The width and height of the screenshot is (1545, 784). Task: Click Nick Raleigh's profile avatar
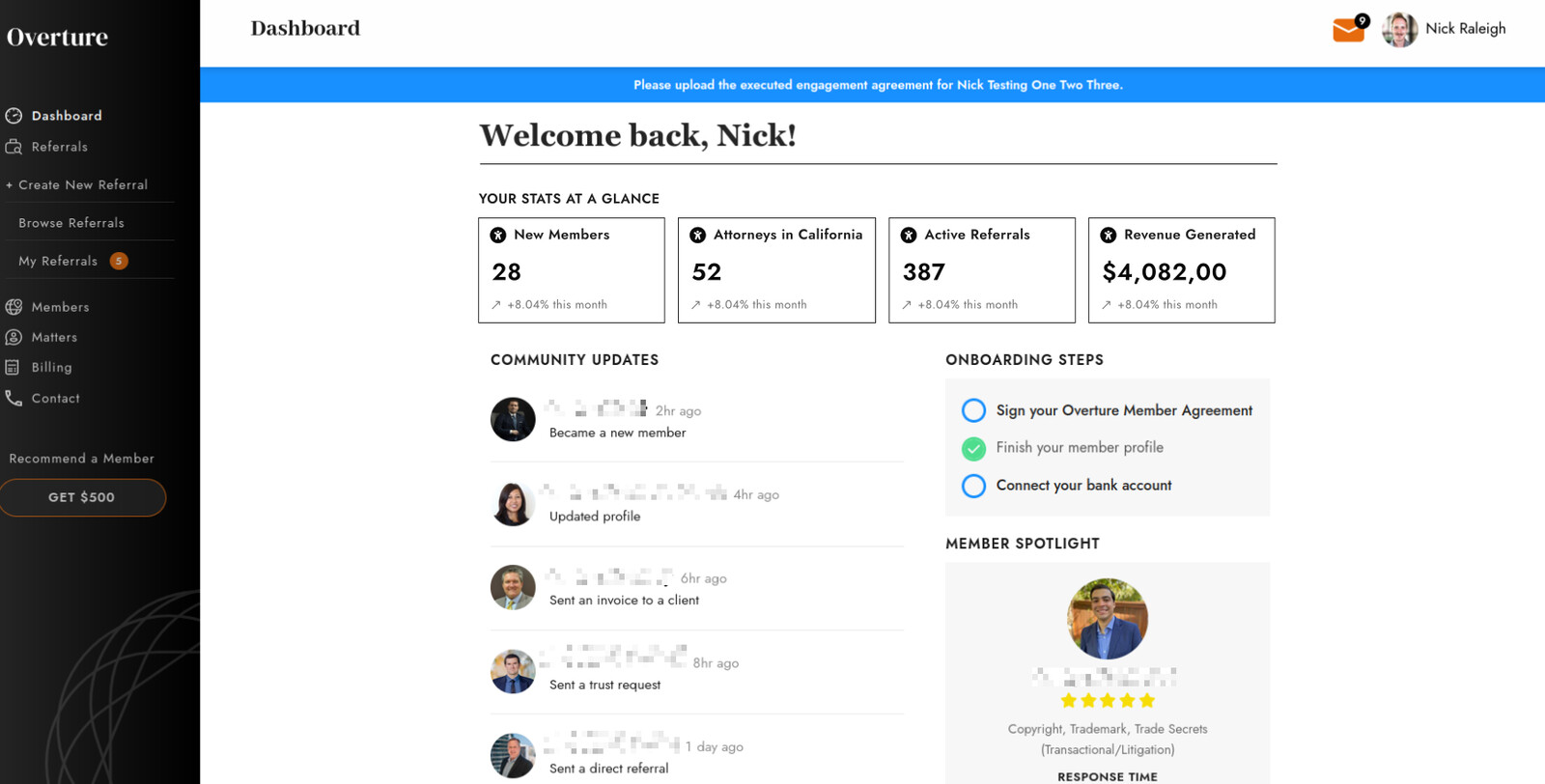pyautogui.click(x=1399, y=30)
